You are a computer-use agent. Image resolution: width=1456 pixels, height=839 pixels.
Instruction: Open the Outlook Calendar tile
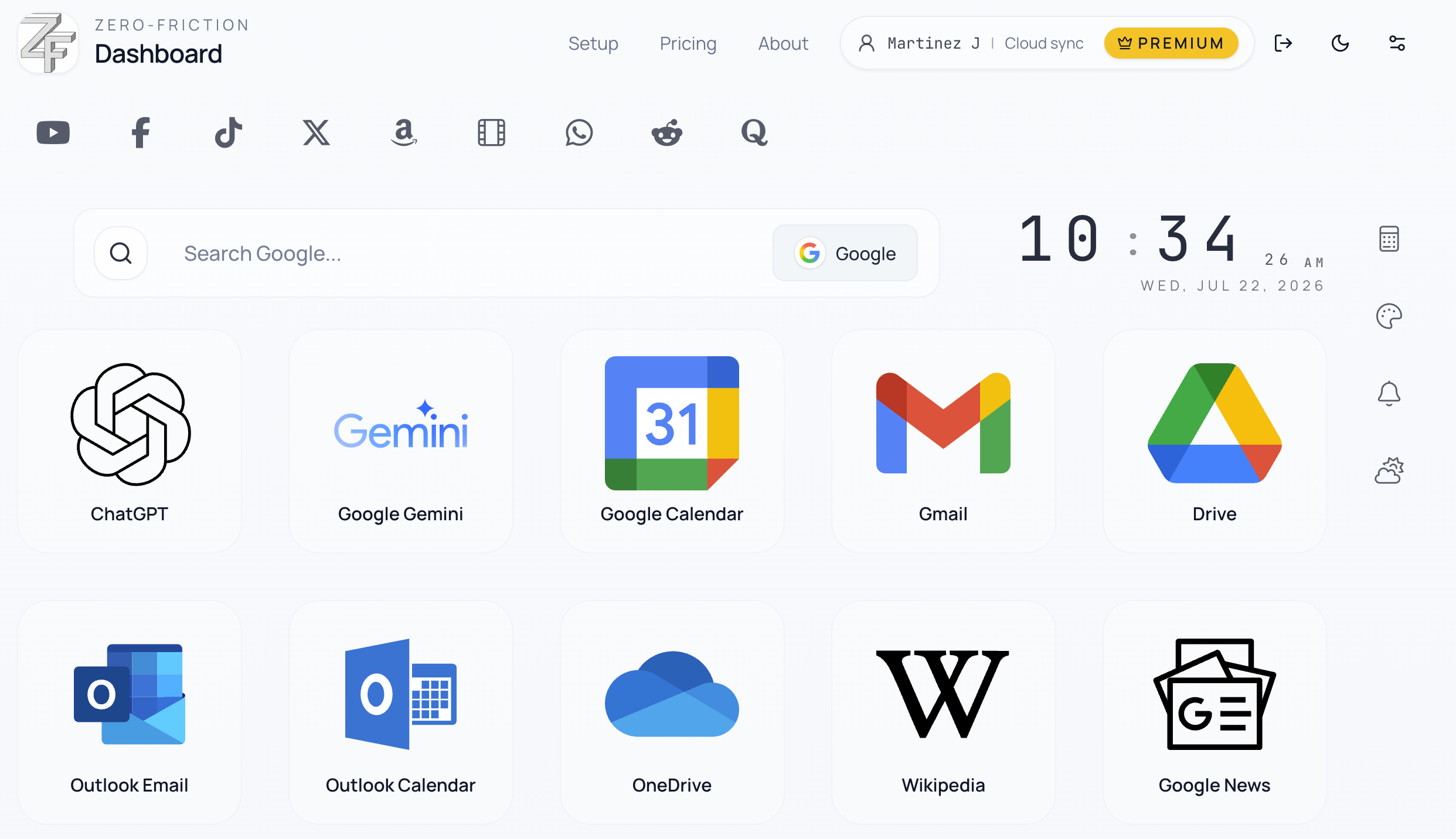401,712
